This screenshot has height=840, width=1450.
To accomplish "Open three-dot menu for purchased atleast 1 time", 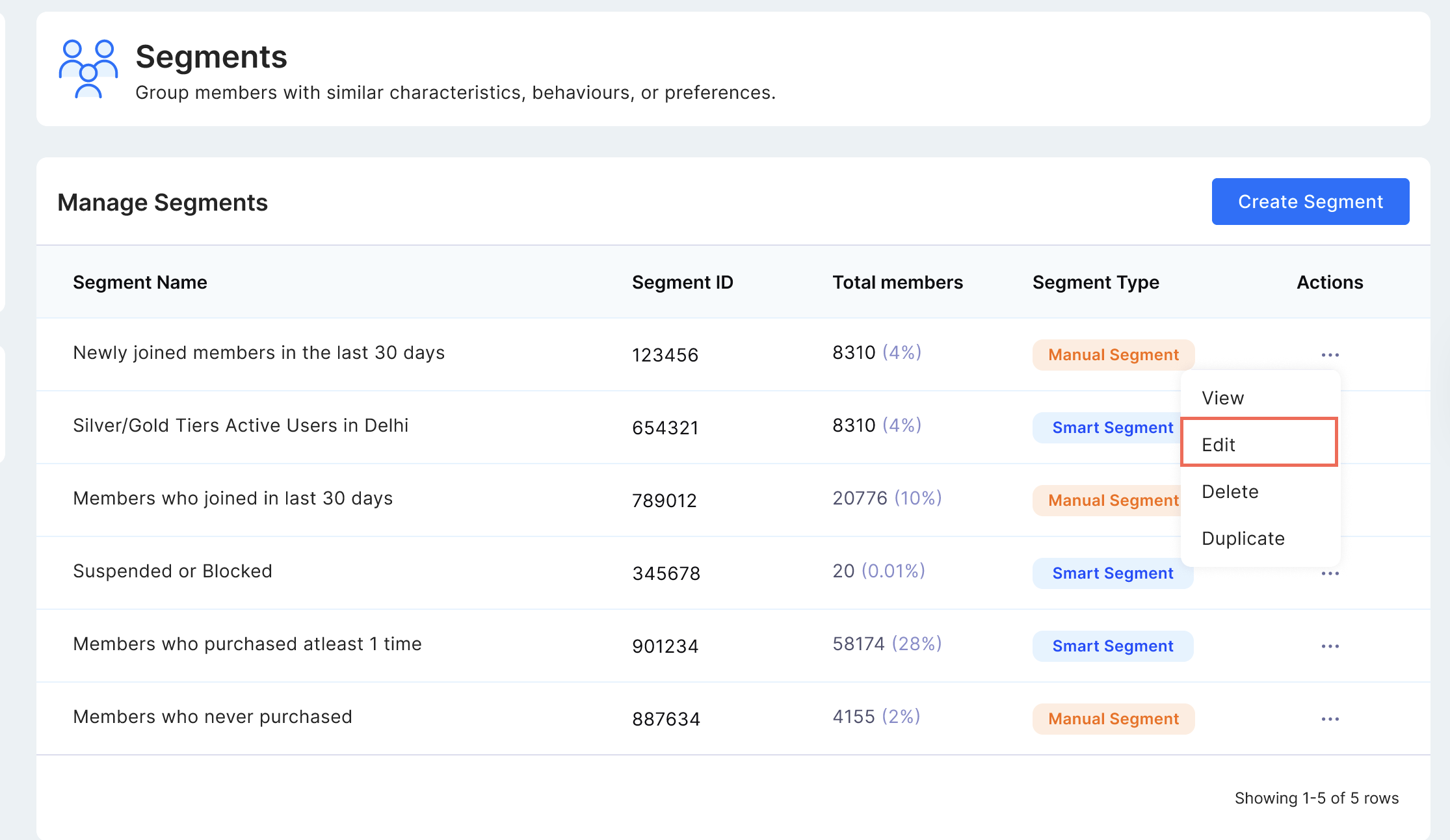I will click(1330, 646).
